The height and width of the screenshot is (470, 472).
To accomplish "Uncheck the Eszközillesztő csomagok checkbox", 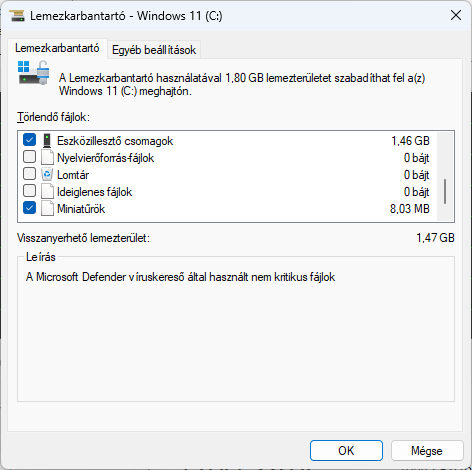I will (29, 140).
